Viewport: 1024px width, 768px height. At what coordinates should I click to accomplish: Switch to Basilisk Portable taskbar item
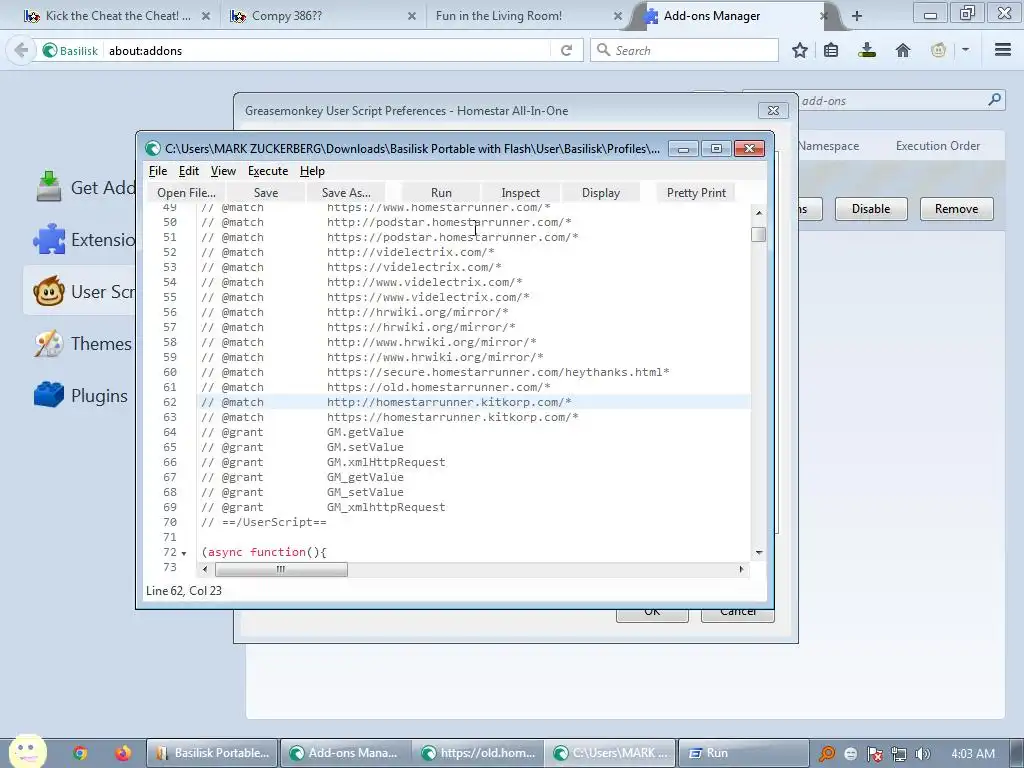tap(212, 753)
